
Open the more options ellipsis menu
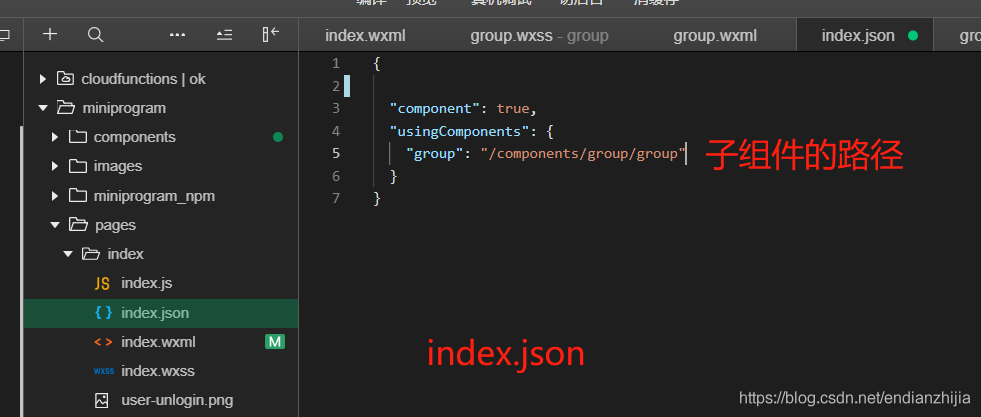pos(178,35)
